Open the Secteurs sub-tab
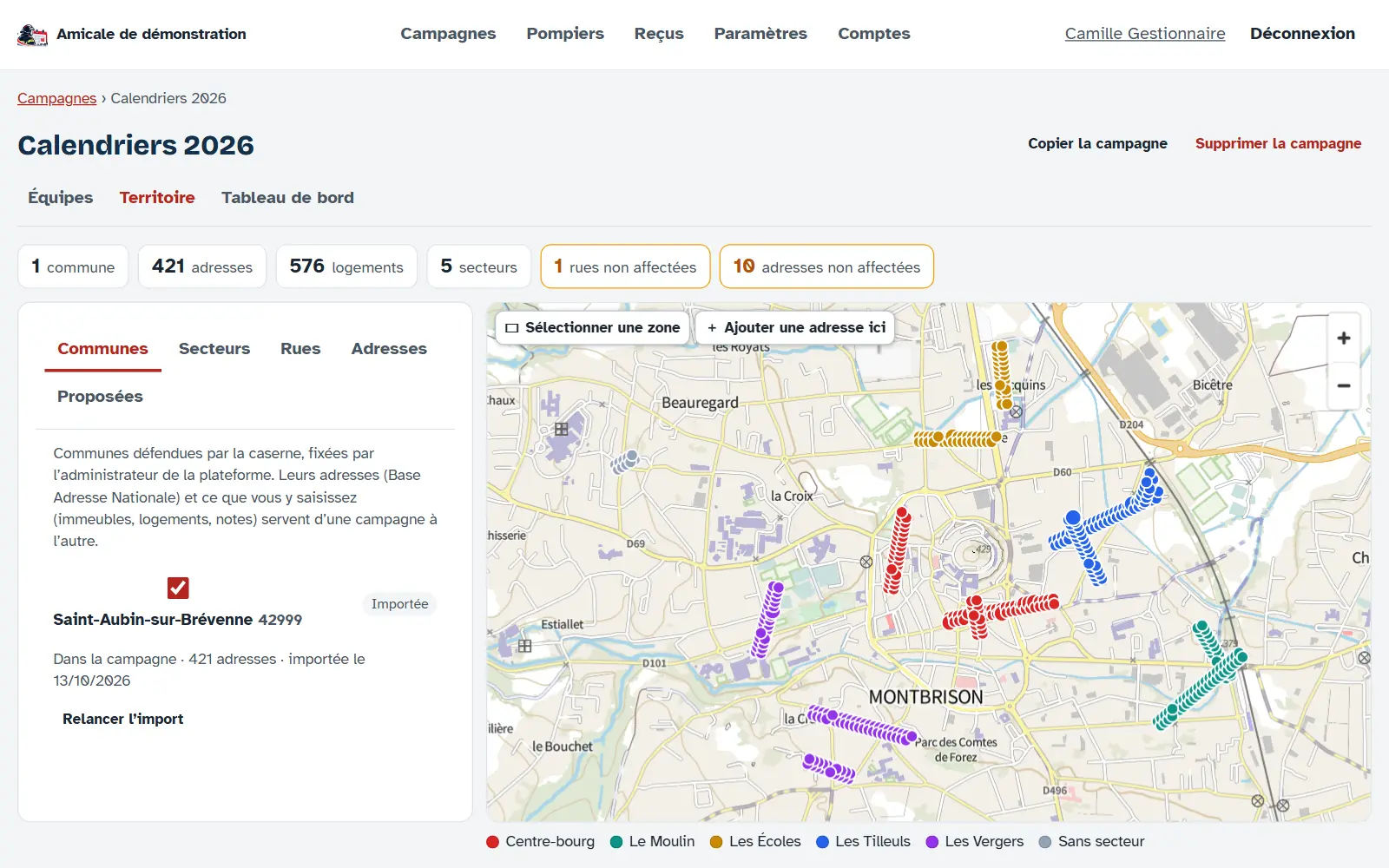The height and width of the screenshot is (868, 1389). tap(214, 349)
